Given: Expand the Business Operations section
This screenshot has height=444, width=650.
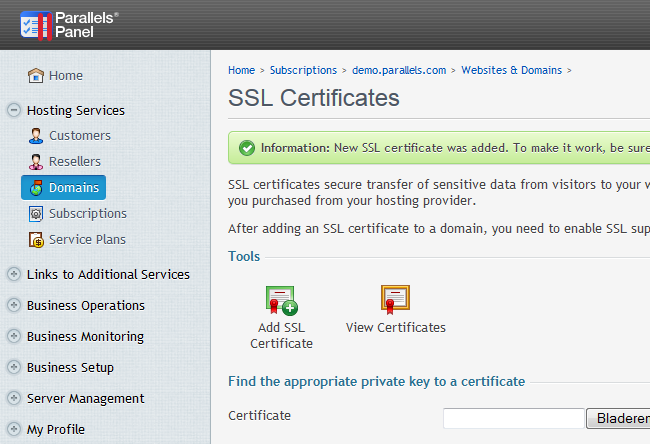Looking at the screenshot, I should [14, 306].
